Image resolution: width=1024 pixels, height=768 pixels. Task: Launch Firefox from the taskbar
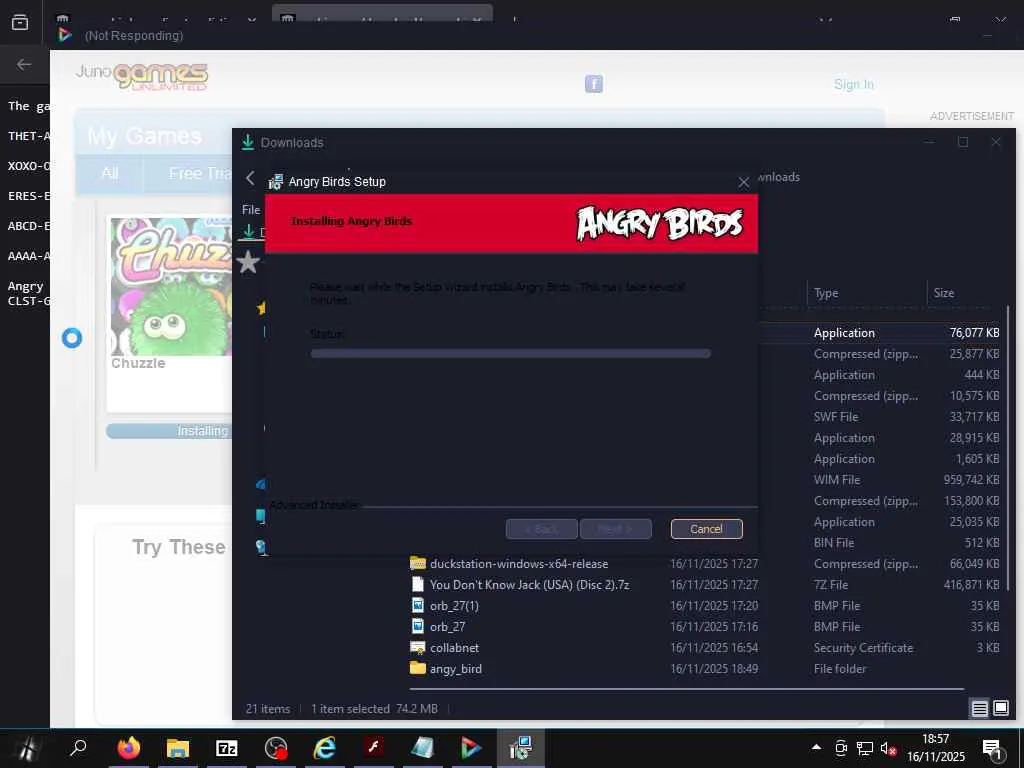coord(129,748)
